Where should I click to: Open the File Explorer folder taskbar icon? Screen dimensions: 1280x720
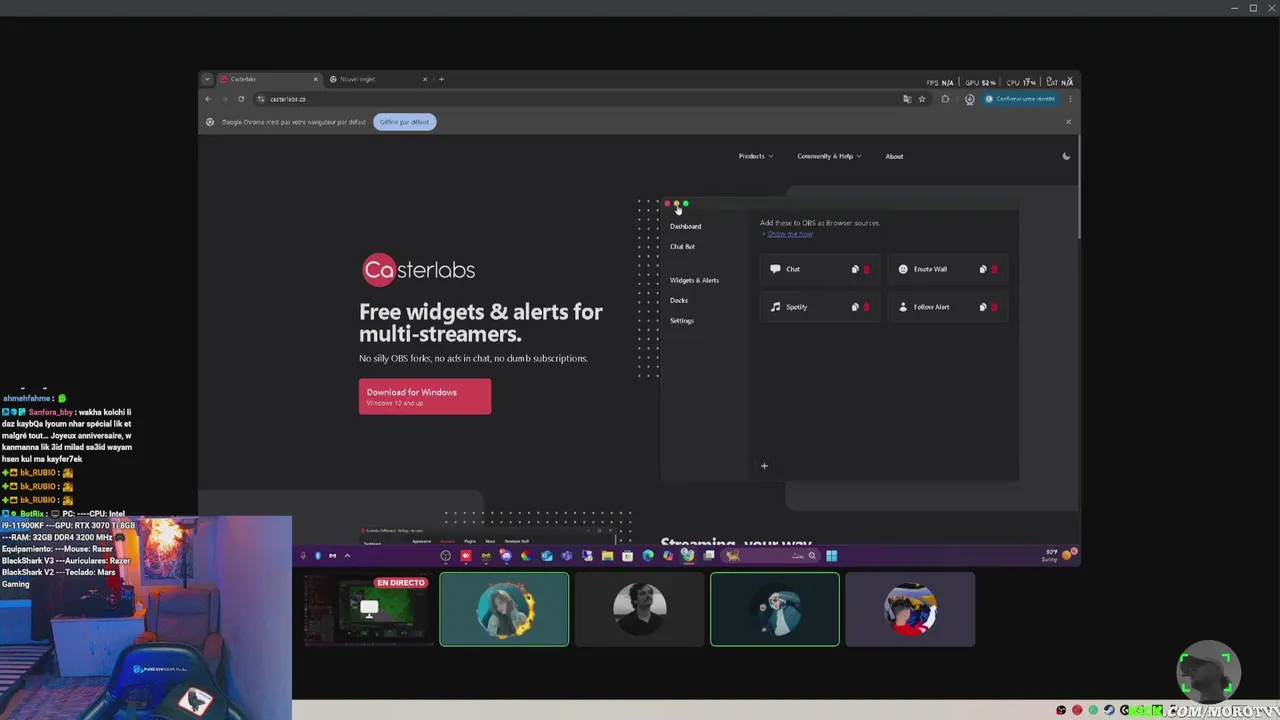[607, 556]
